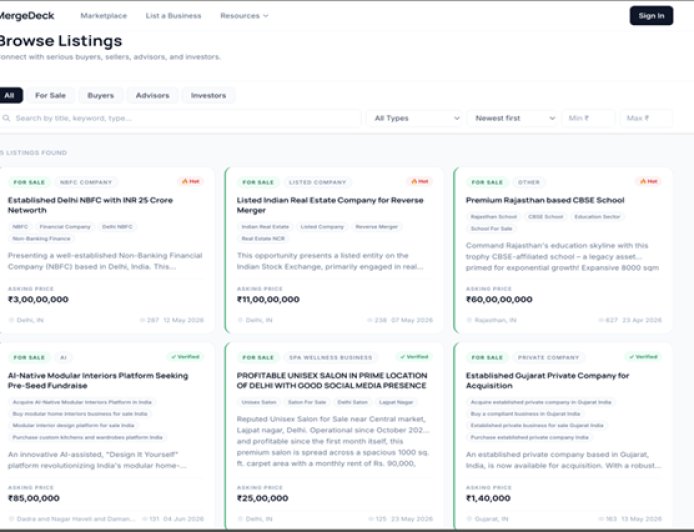Click Verified badge on Unisex Salon card
This screenshot has height=532, width=694.
[x=414, y=356]
